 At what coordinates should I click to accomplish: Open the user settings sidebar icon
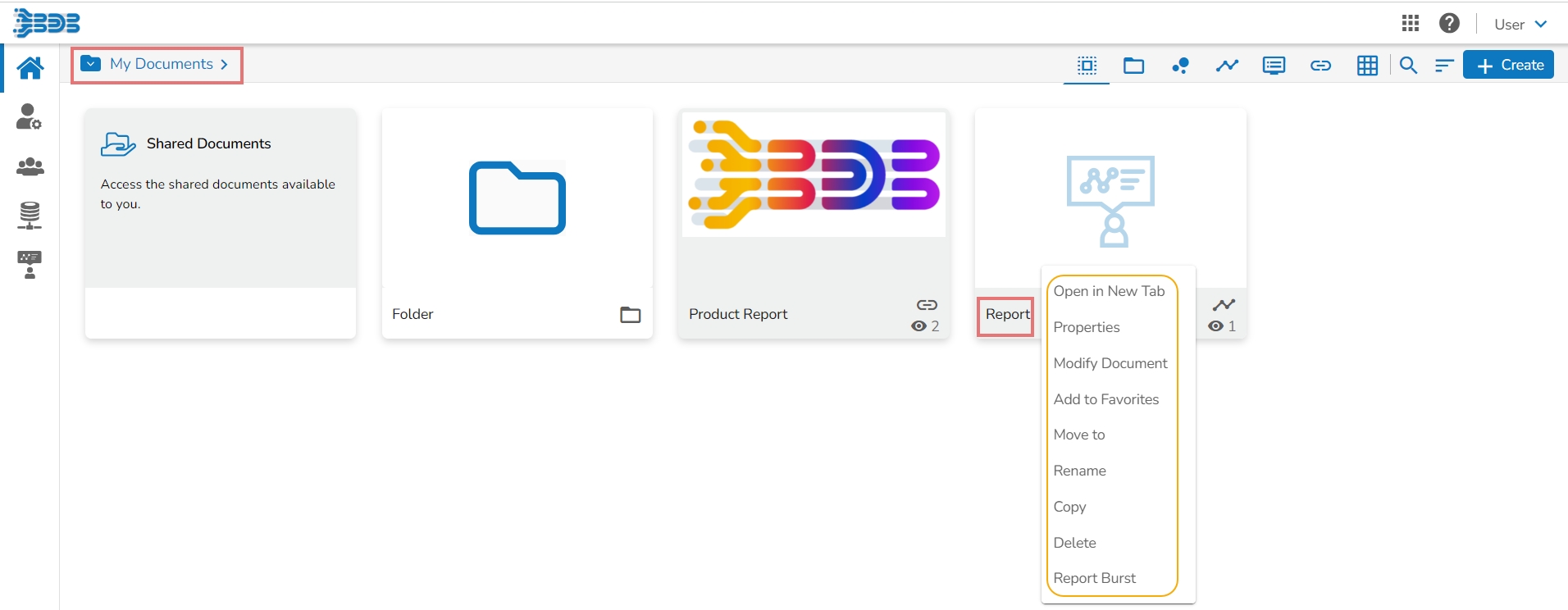[x=30, y=116]
